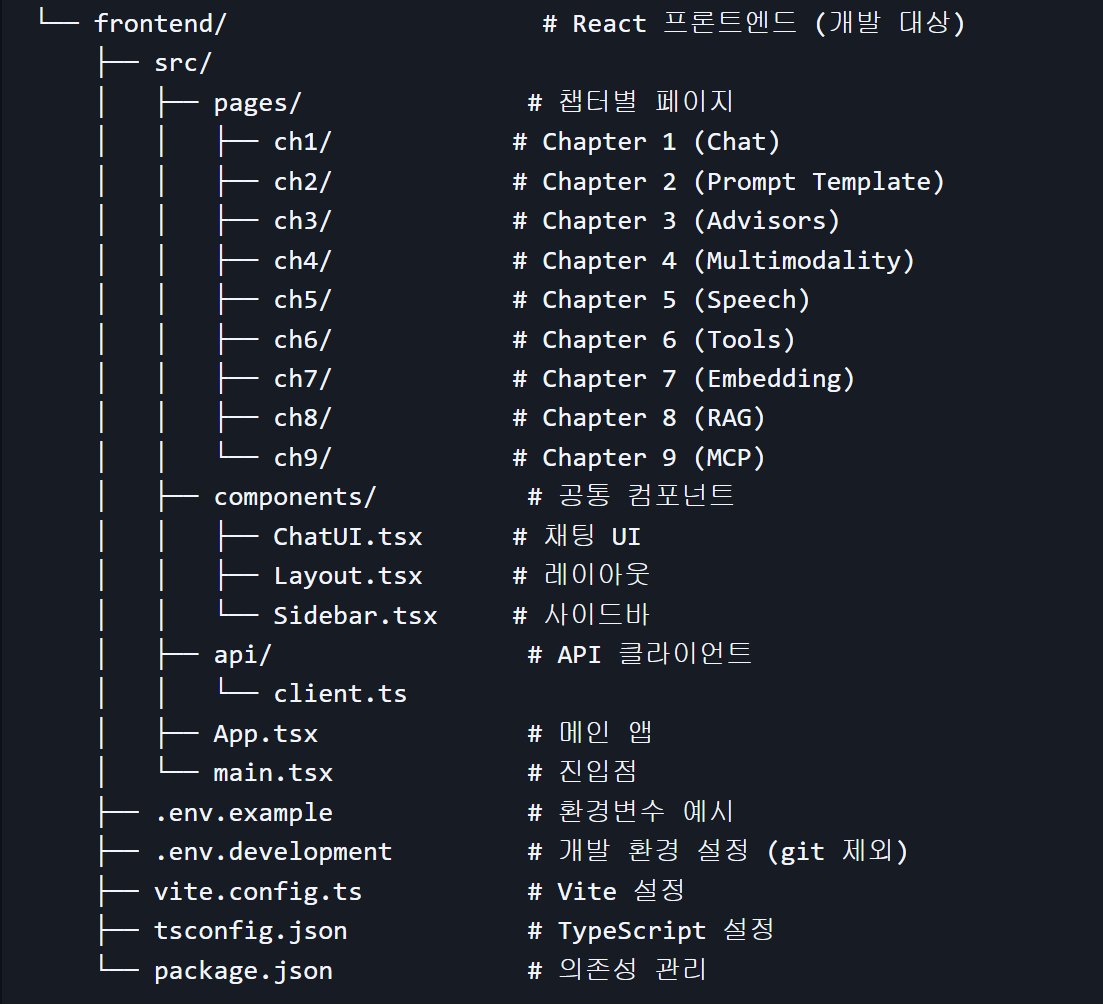Select the Layout.tsx file
Image resolution: width=1103 pixels, height=1004 pixels.
pos(347,576)
